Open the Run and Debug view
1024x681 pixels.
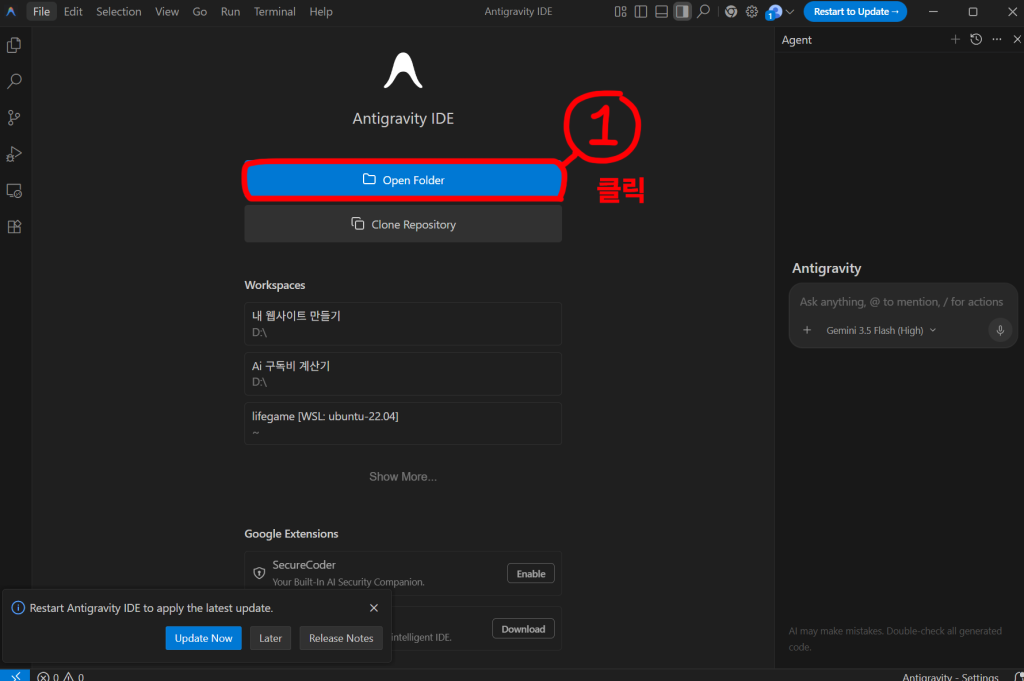(x=14, y=154)
